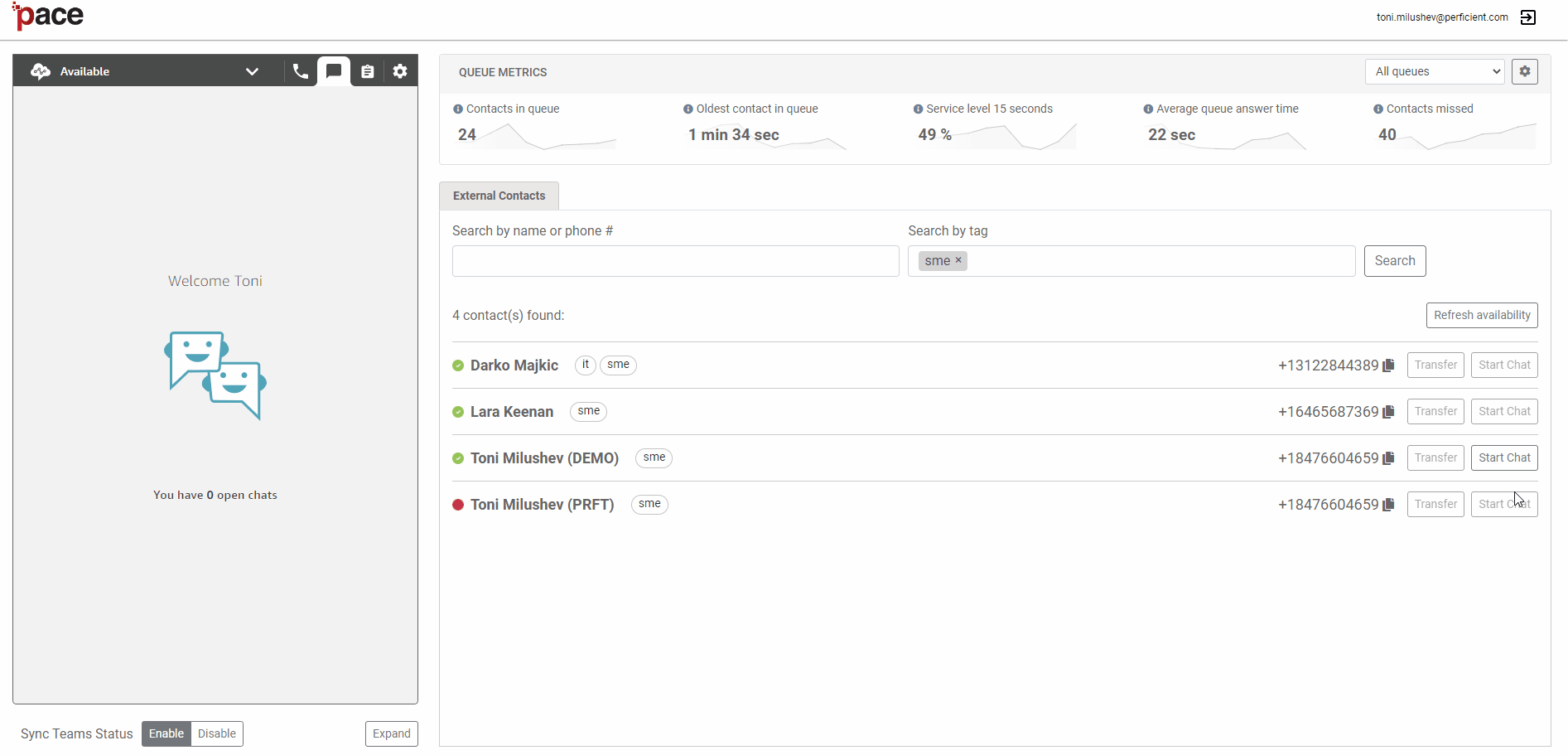Click the sme tag on Lara Keenan
The image size is (1568, 755).
point(588,411)
